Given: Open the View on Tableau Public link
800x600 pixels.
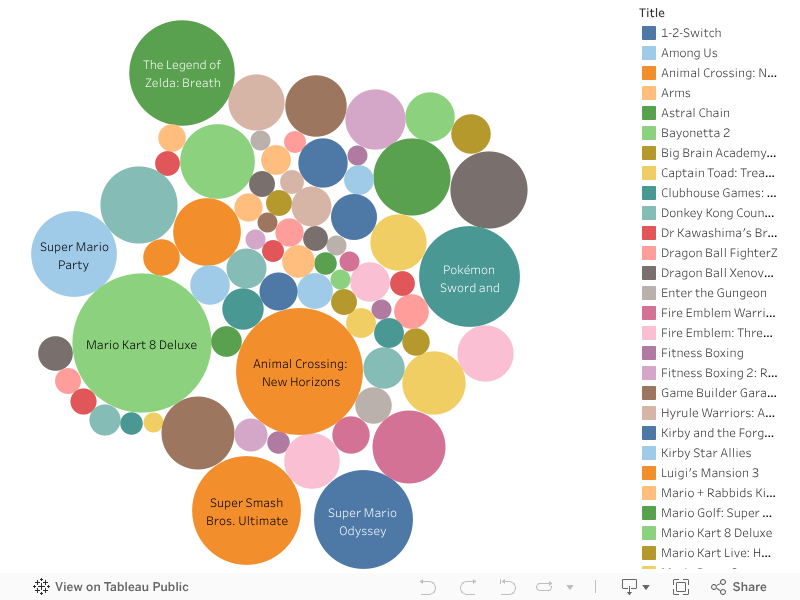Looking at the screenshot, I should click(121, 587).
